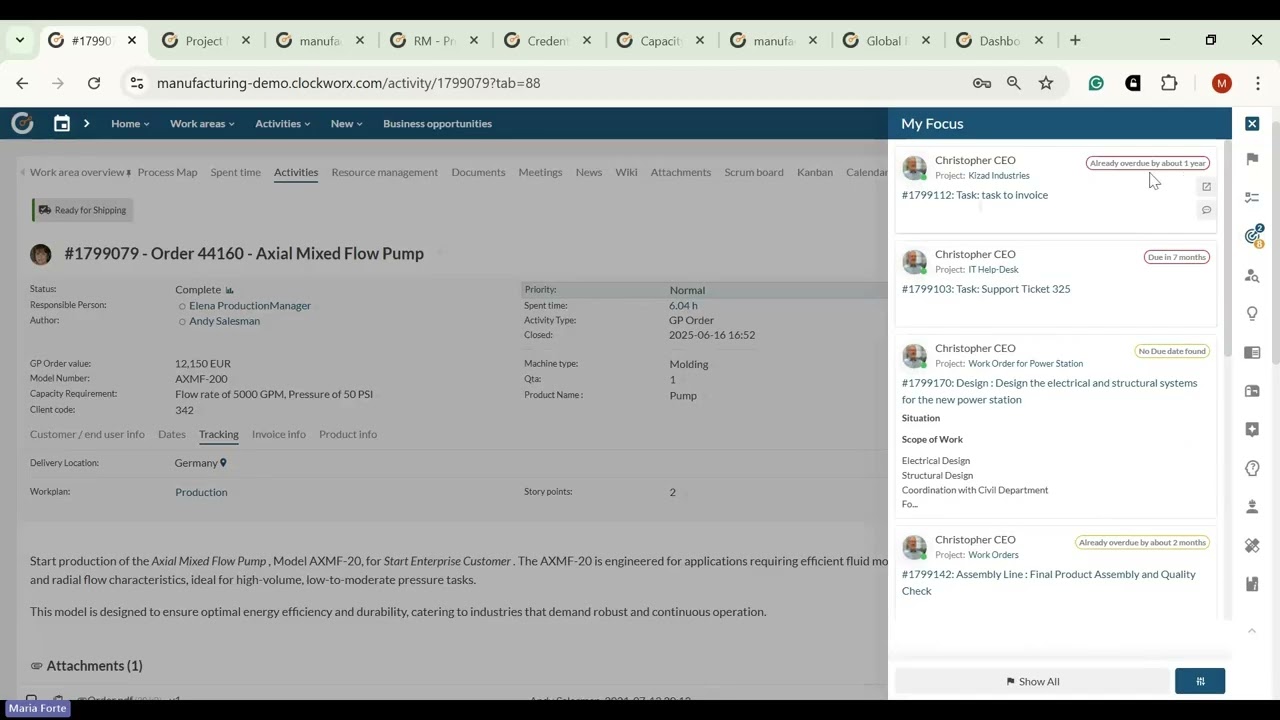The width and height of the screenshot is (1280, 720).
Task: Open the focus target icon with badge
Action: click(1253, 236)
